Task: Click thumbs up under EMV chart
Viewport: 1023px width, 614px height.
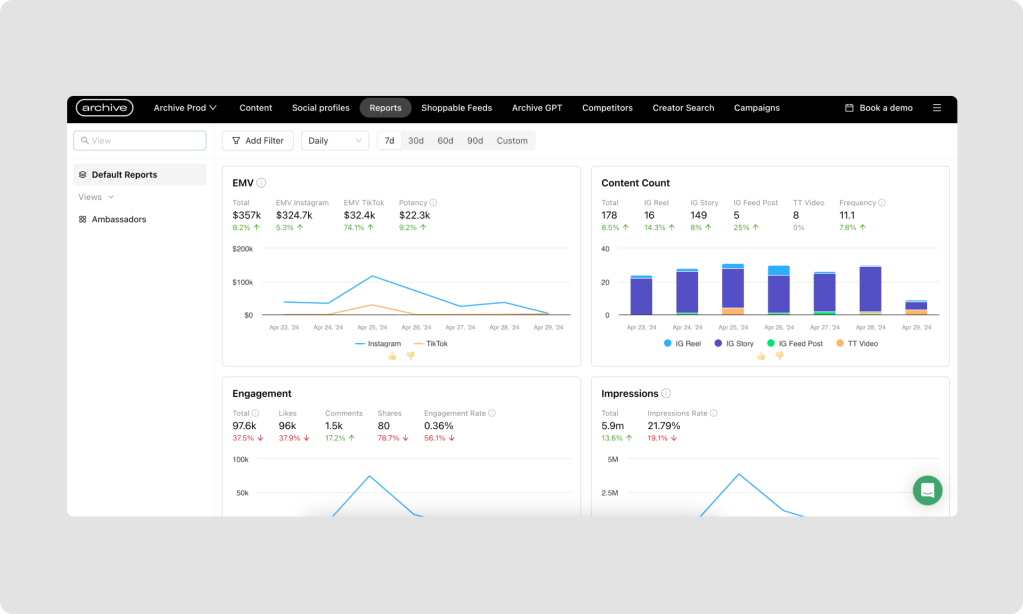Action: coord(392,356)
